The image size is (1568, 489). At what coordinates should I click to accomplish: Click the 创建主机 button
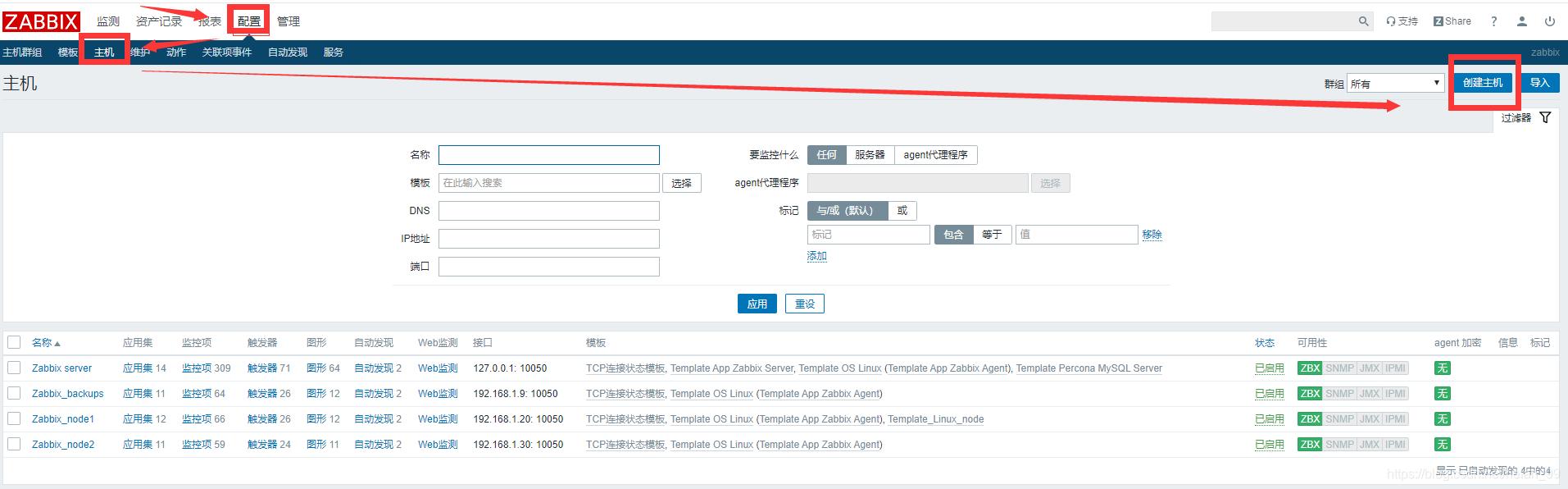(1483, 83)
